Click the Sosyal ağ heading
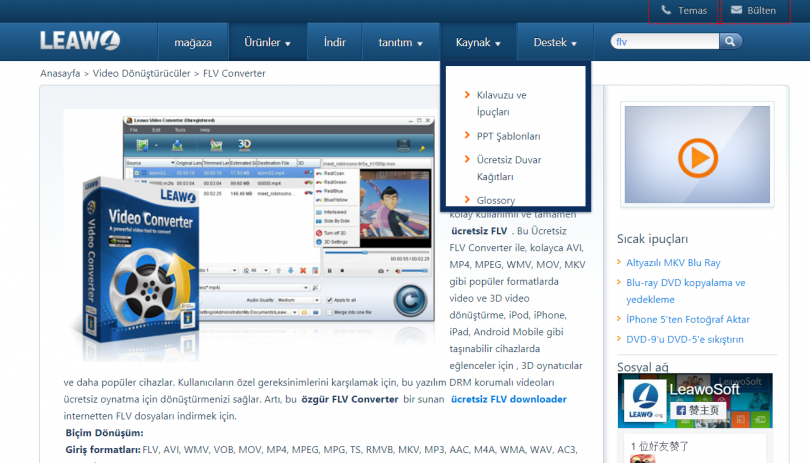 (x=643, y=367)
